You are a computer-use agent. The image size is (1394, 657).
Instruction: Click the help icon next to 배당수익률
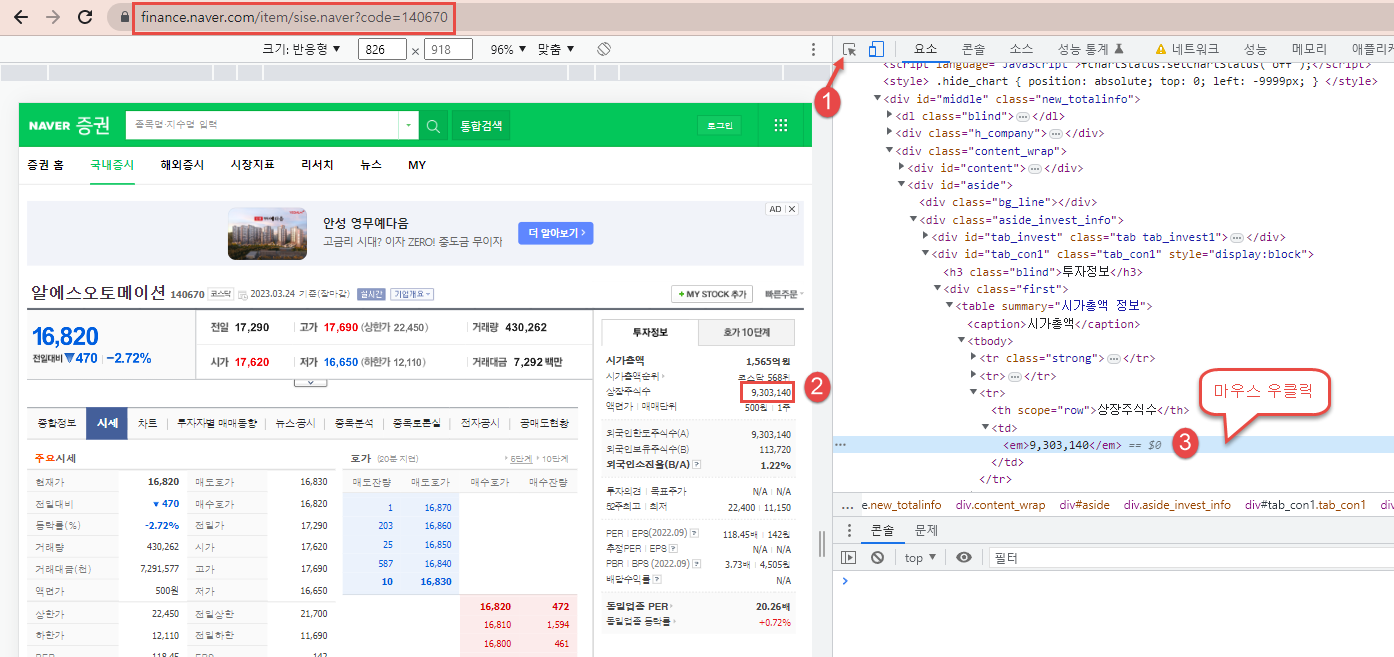[x=656, y=579]
